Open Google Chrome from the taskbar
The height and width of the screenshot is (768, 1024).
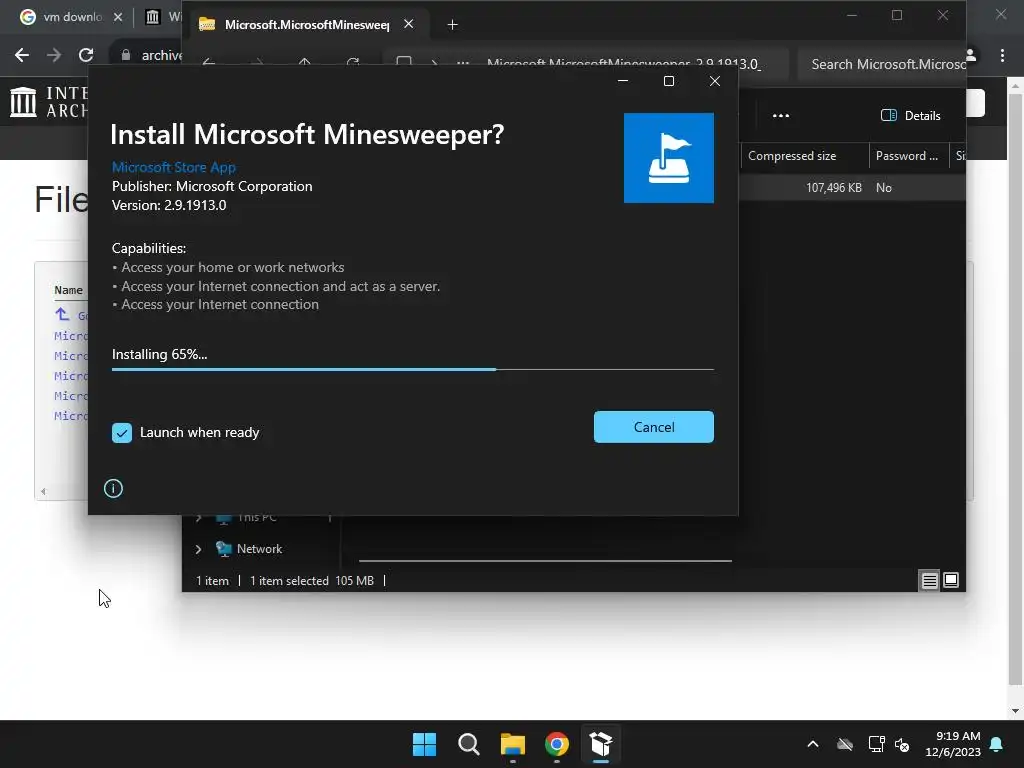coord(557,744)
